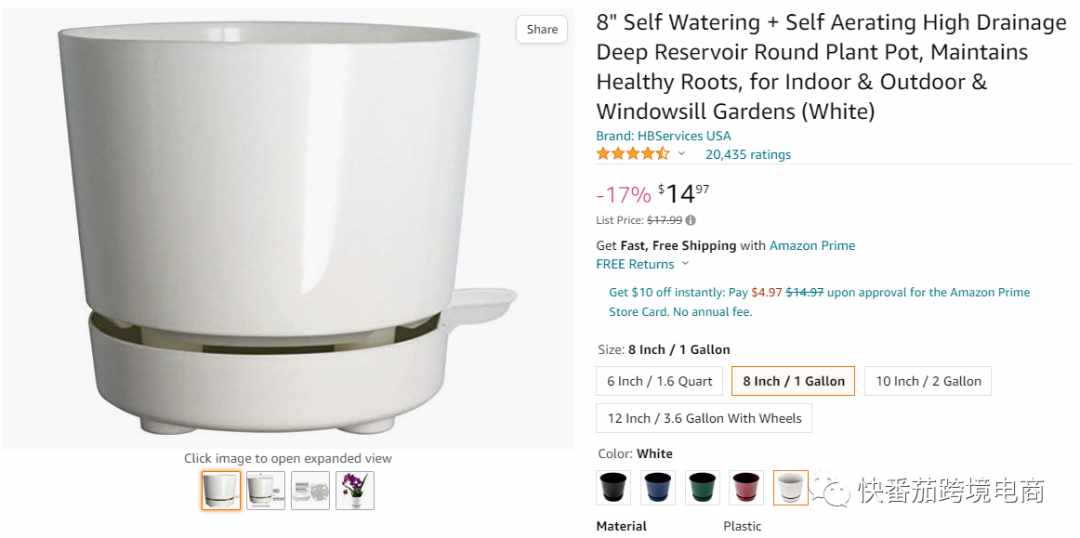The image size is (1080, 538).
Task: View the third thumbnail showing pot parts
Action: click(310, 490)
